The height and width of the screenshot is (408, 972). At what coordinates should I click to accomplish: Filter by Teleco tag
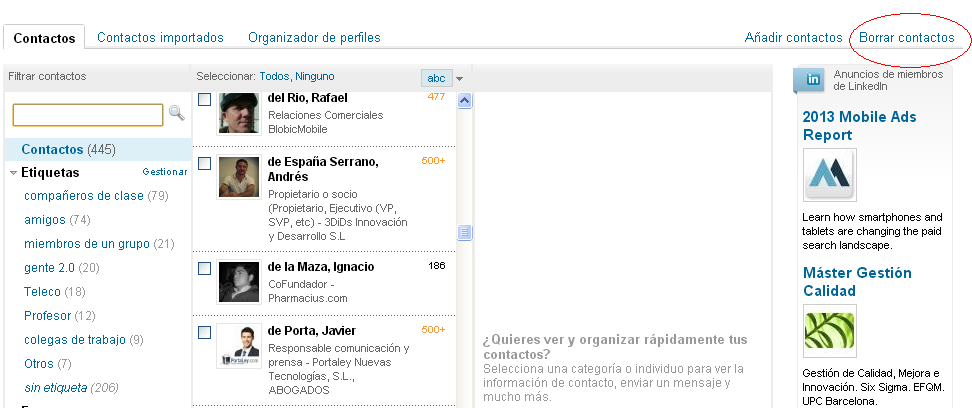(x=42, y=291)
